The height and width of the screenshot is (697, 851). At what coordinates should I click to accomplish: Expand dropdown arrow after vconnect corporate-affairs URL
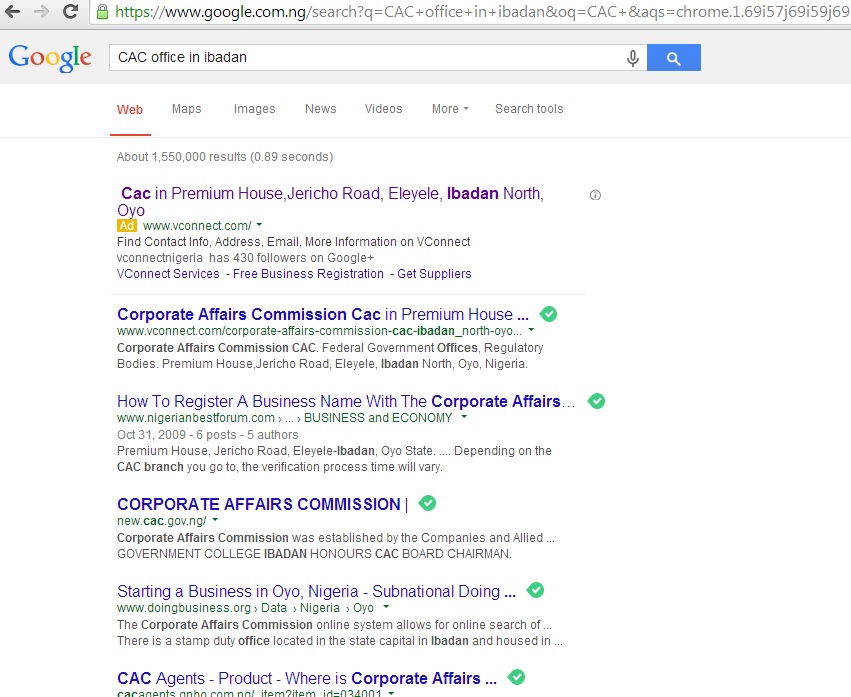531,330
